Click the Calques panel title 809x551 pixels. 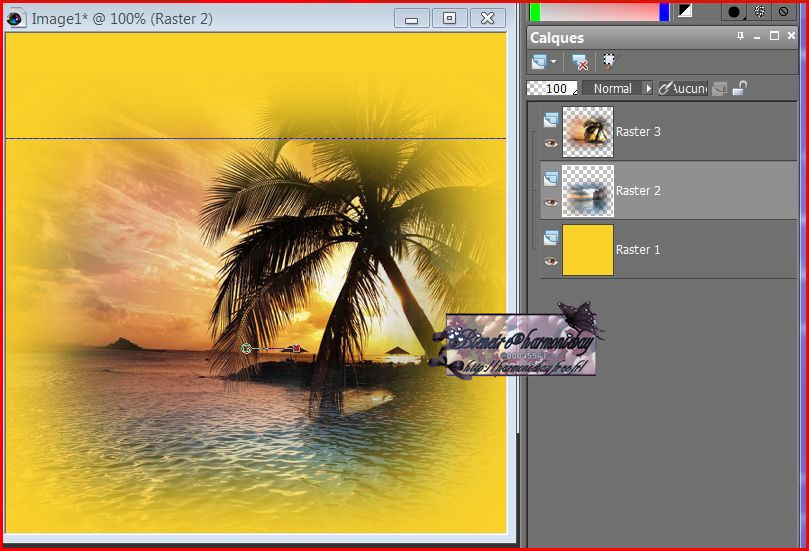[x=557, y=38]
